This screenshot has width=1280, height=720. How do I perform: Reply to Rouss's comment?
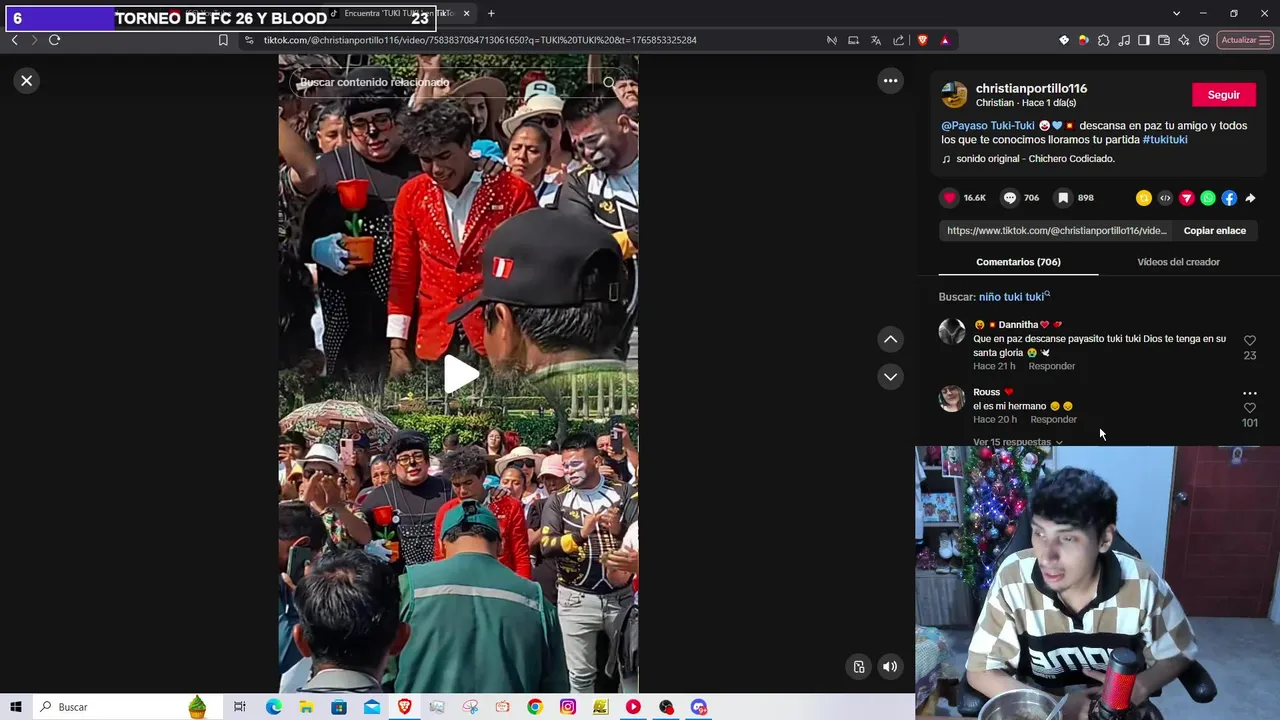coord(1053,419)
